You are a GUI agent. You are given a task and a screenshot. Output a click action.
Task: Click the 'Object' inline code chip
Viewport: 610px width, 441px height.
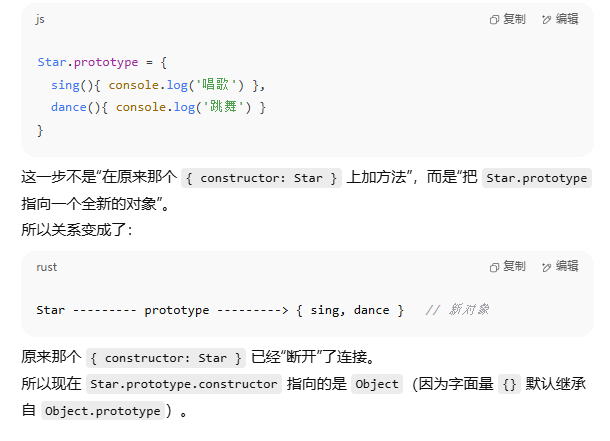point(377,384)
